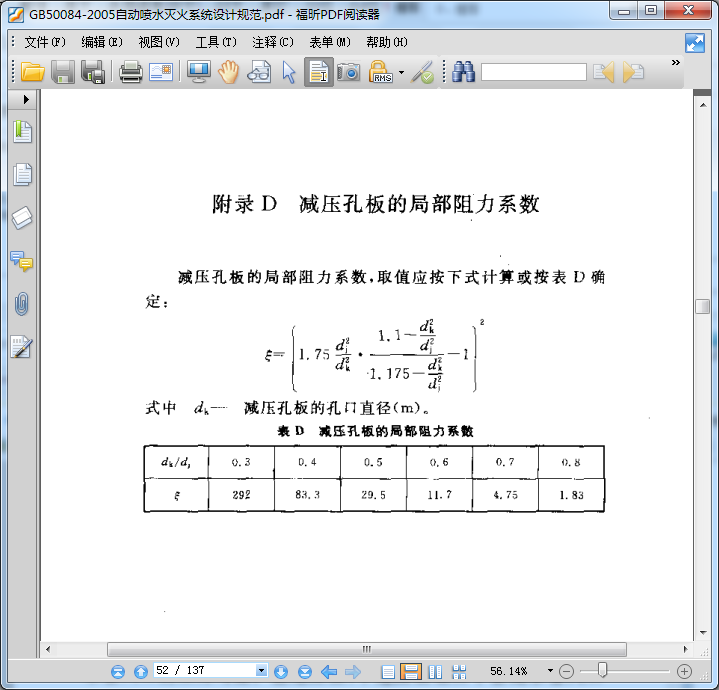Switch to continuous facing layout
The width and height of the screenshot is (719, 690).
point(459,672)
